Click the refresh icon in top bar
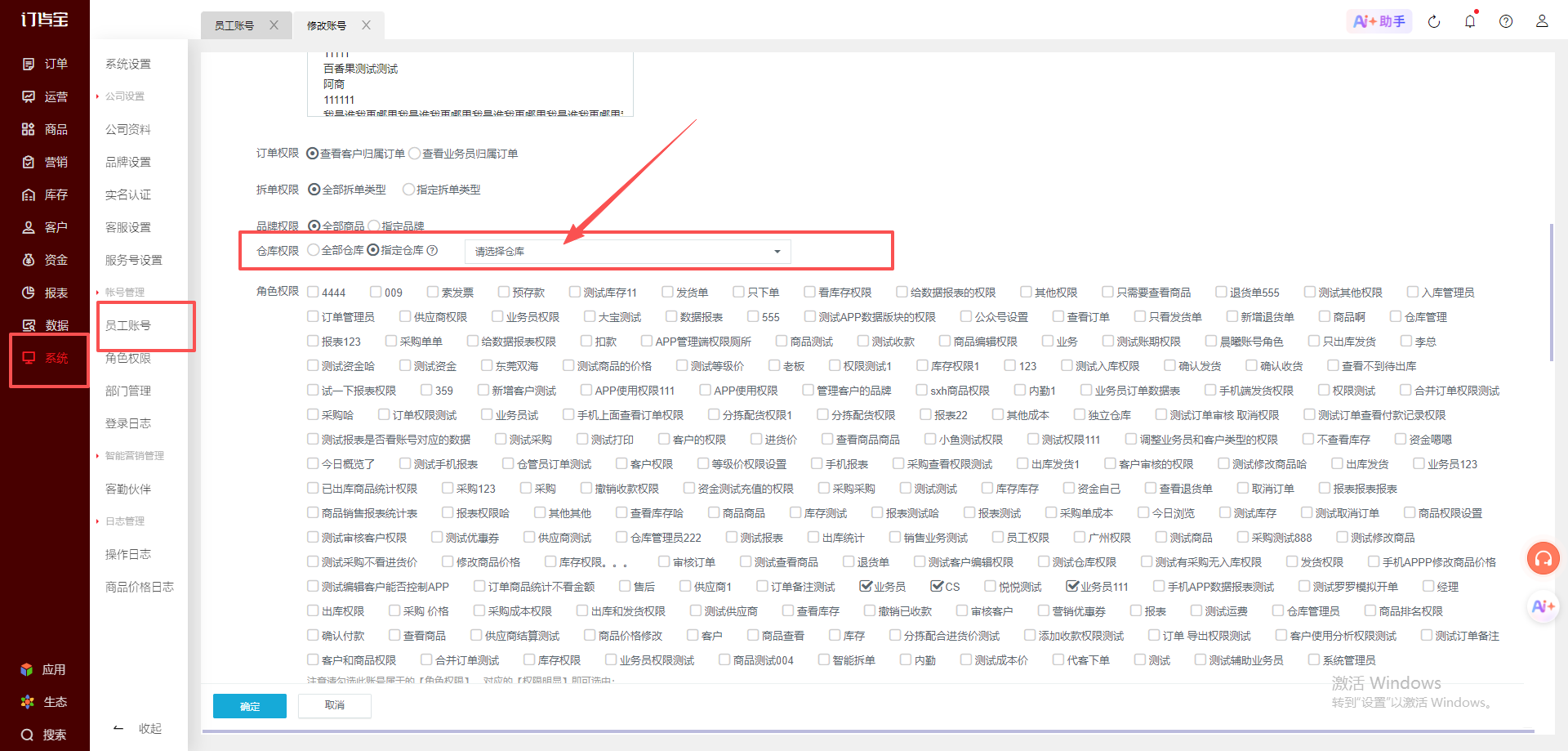This screenshot has height=751, width=1568. [1434, 21]
